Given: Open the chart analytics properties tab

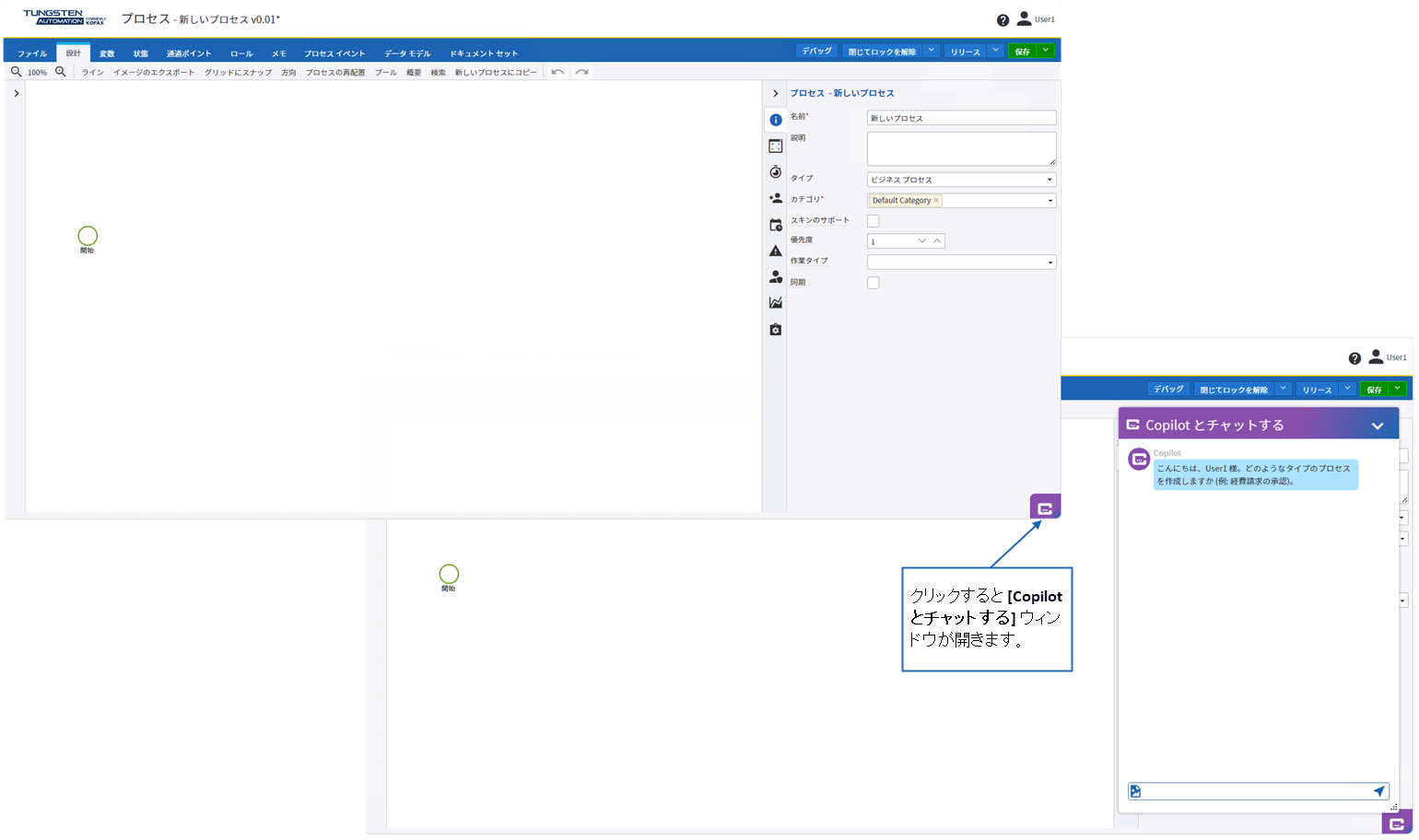Looking at the screenshot, I should pos(776,303).
